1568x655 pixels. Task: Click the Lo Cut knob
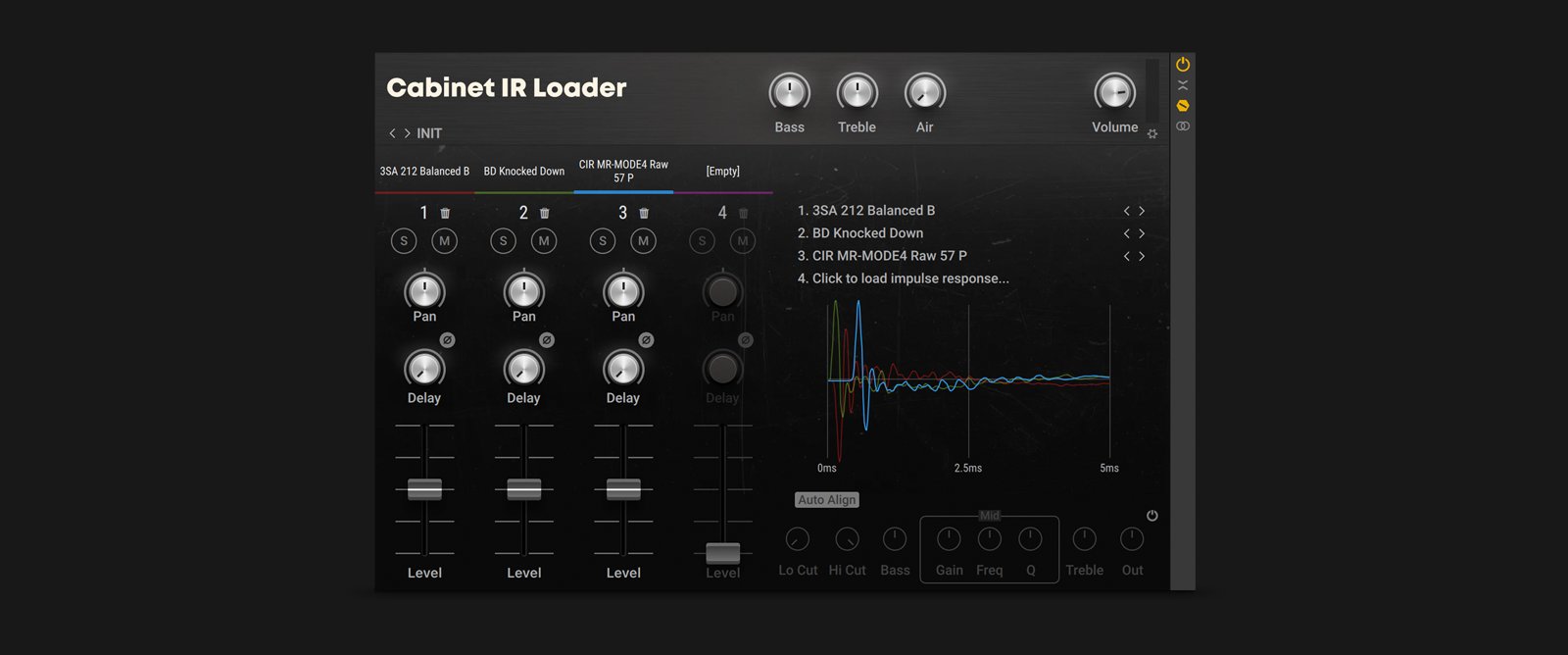(x=798, y=539)
